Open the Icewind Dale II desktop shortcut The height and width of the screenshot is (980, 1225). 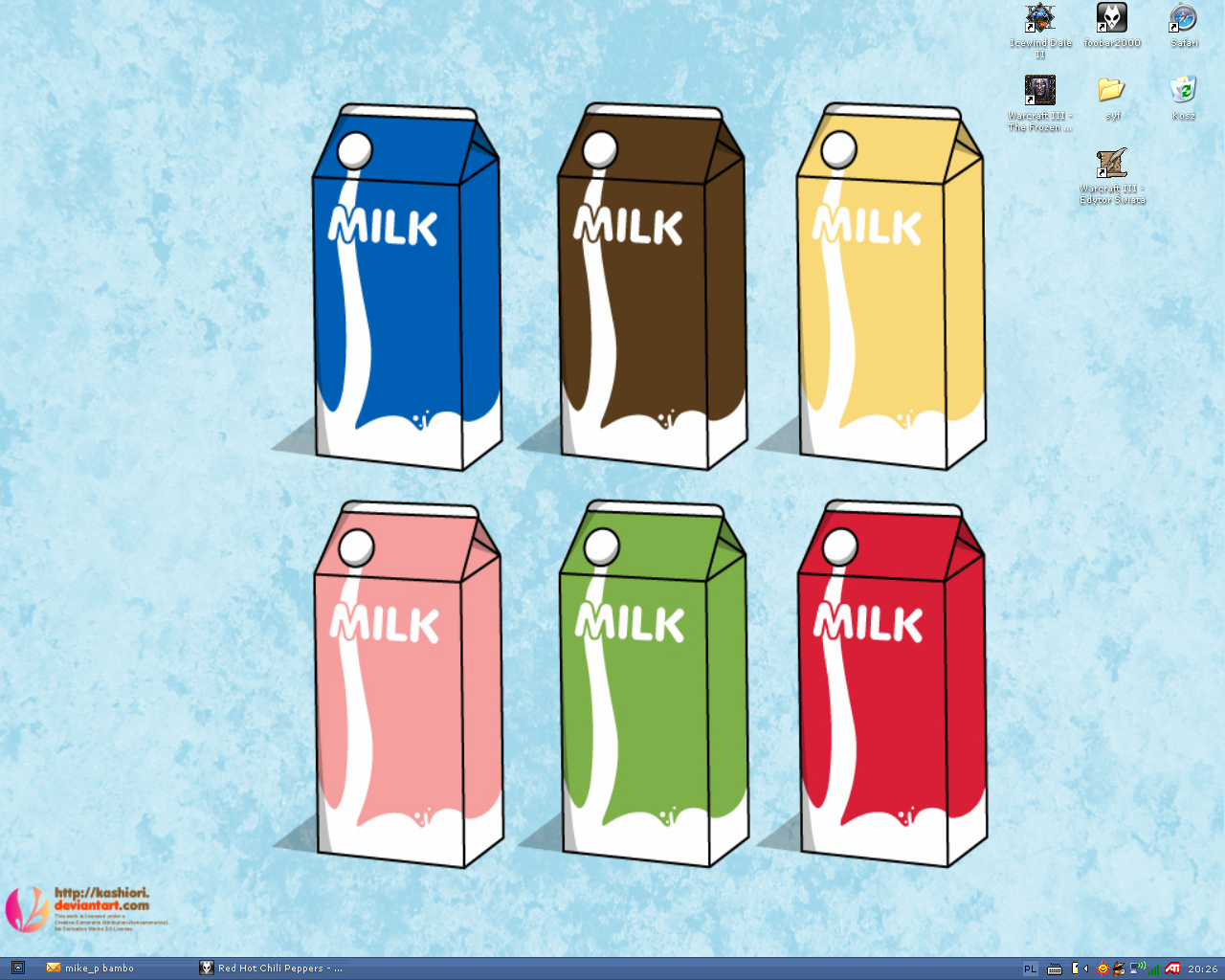[1040, 19]
